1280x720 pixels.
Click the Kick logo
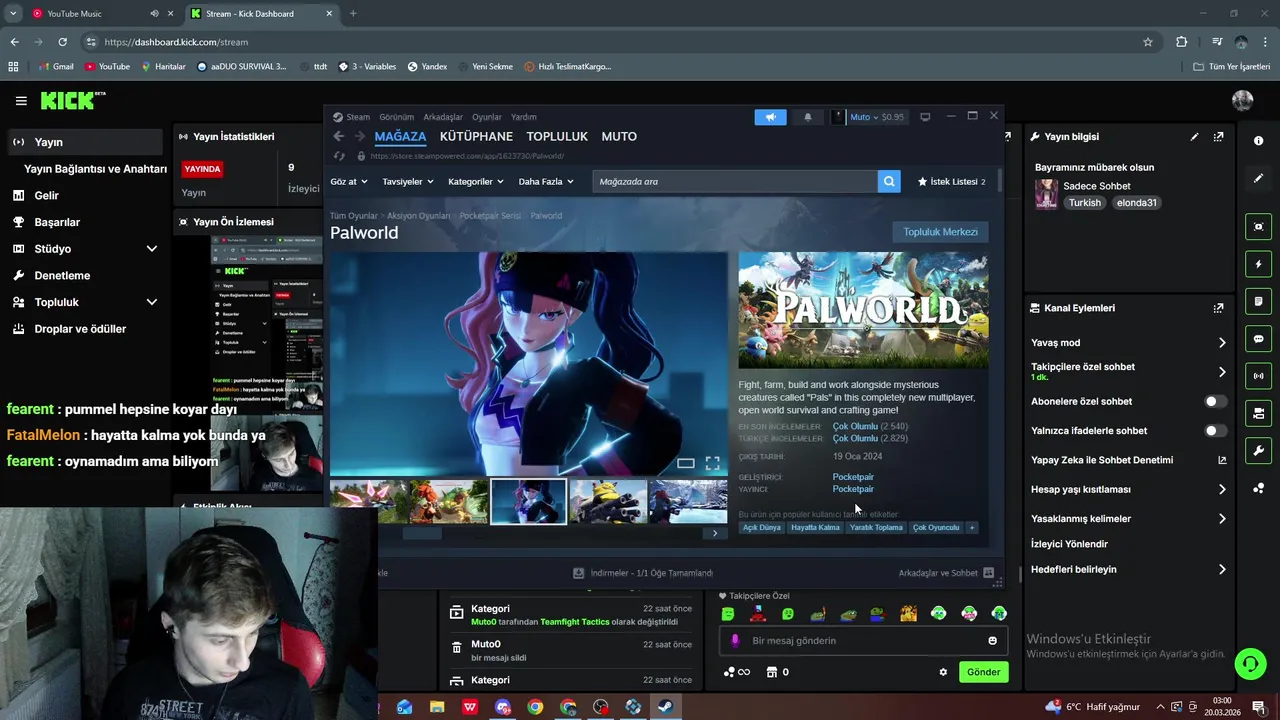click(x=72, y=100)
